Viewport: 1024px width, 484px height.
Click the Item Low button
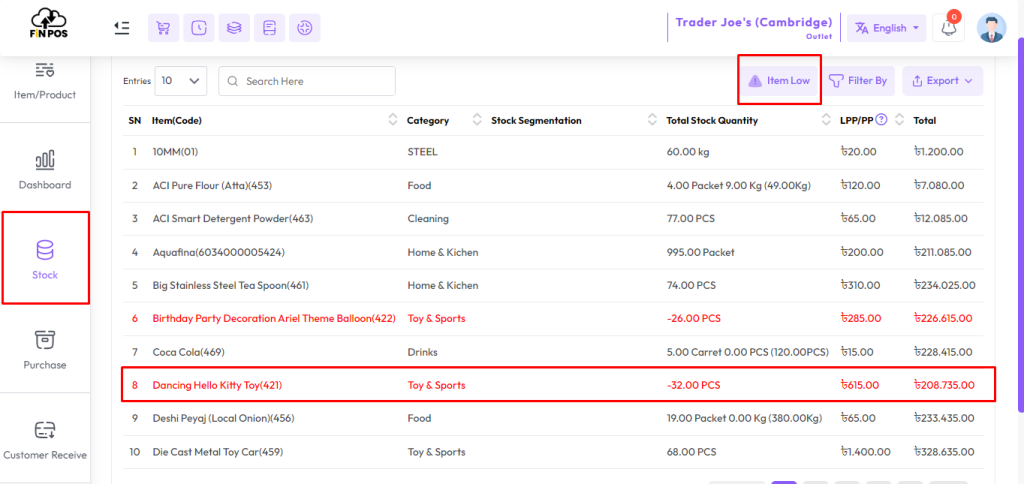(x=780, y=81)
